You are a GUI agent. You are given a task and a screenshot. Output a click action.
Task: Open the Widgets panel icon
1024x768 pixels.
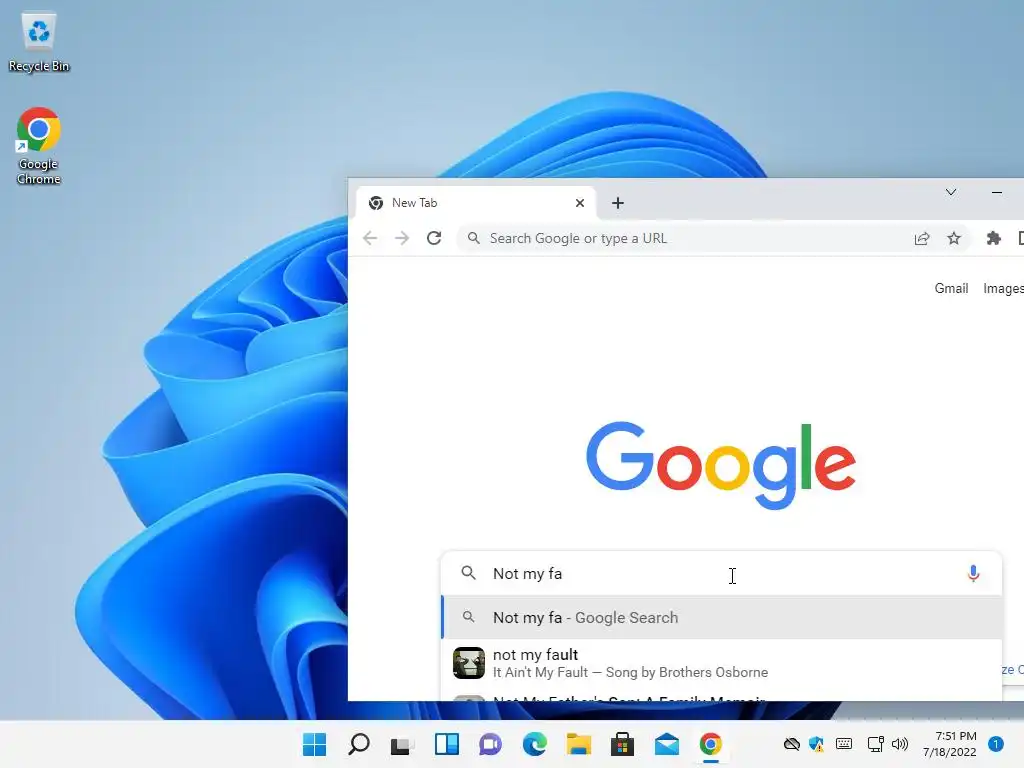click(447, 744)
